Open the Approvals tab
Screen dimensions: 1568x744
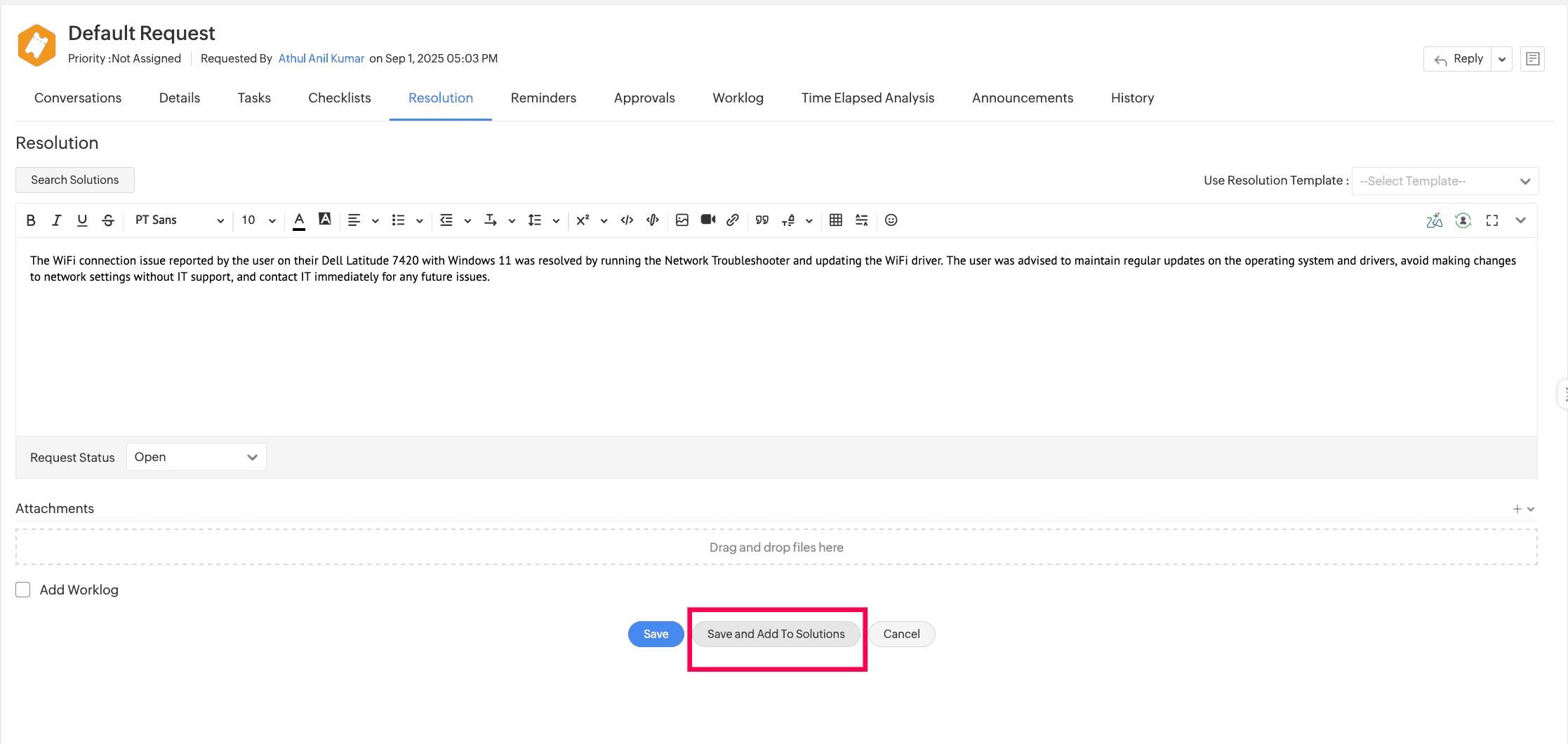coord(644,98)
